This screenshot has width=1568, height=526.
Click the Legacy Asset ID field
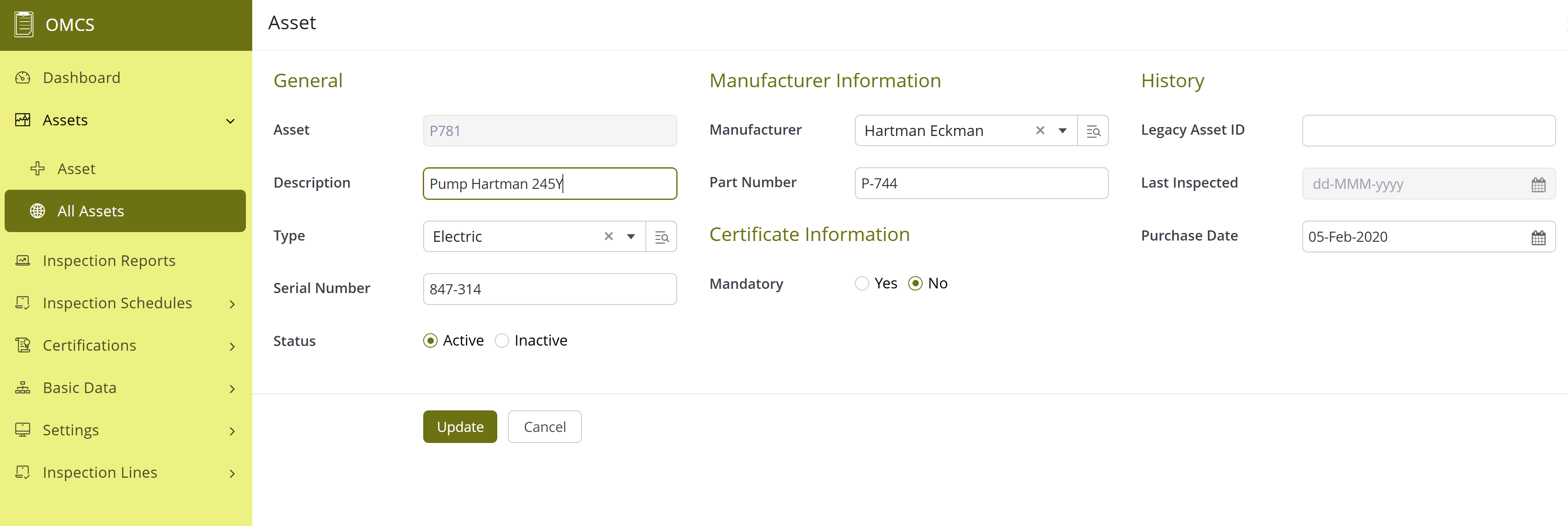point(1428,131)
